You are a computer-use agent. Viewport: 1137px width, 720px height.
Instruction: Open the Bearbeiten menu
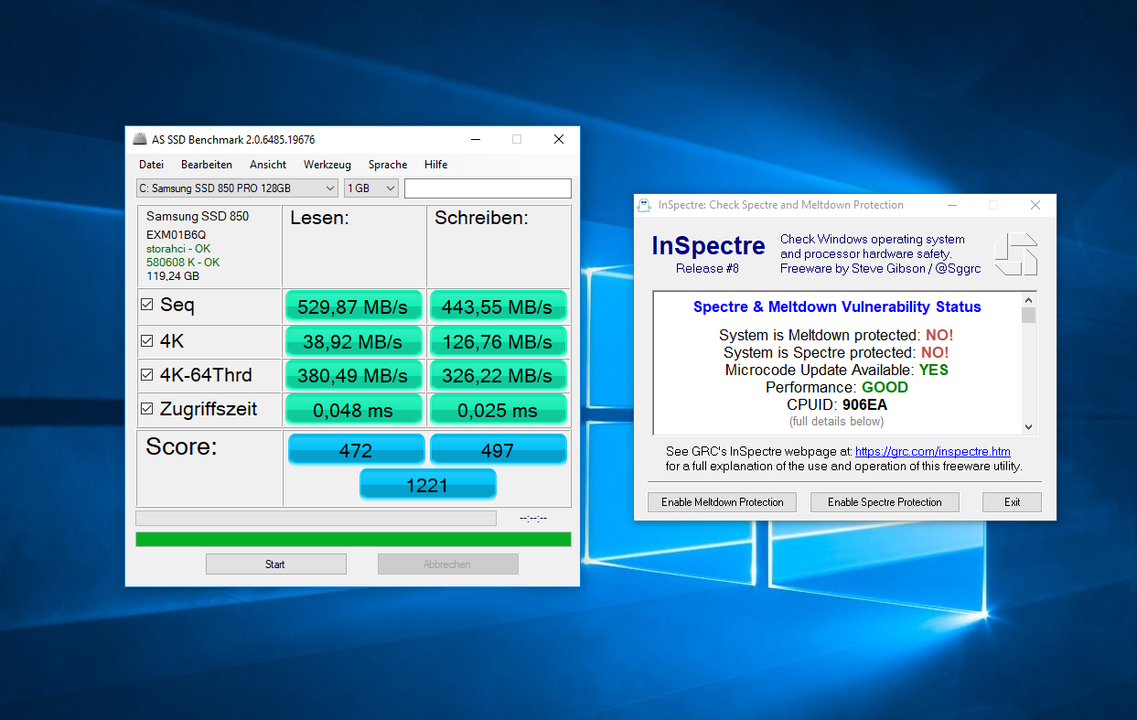(207, 165)
